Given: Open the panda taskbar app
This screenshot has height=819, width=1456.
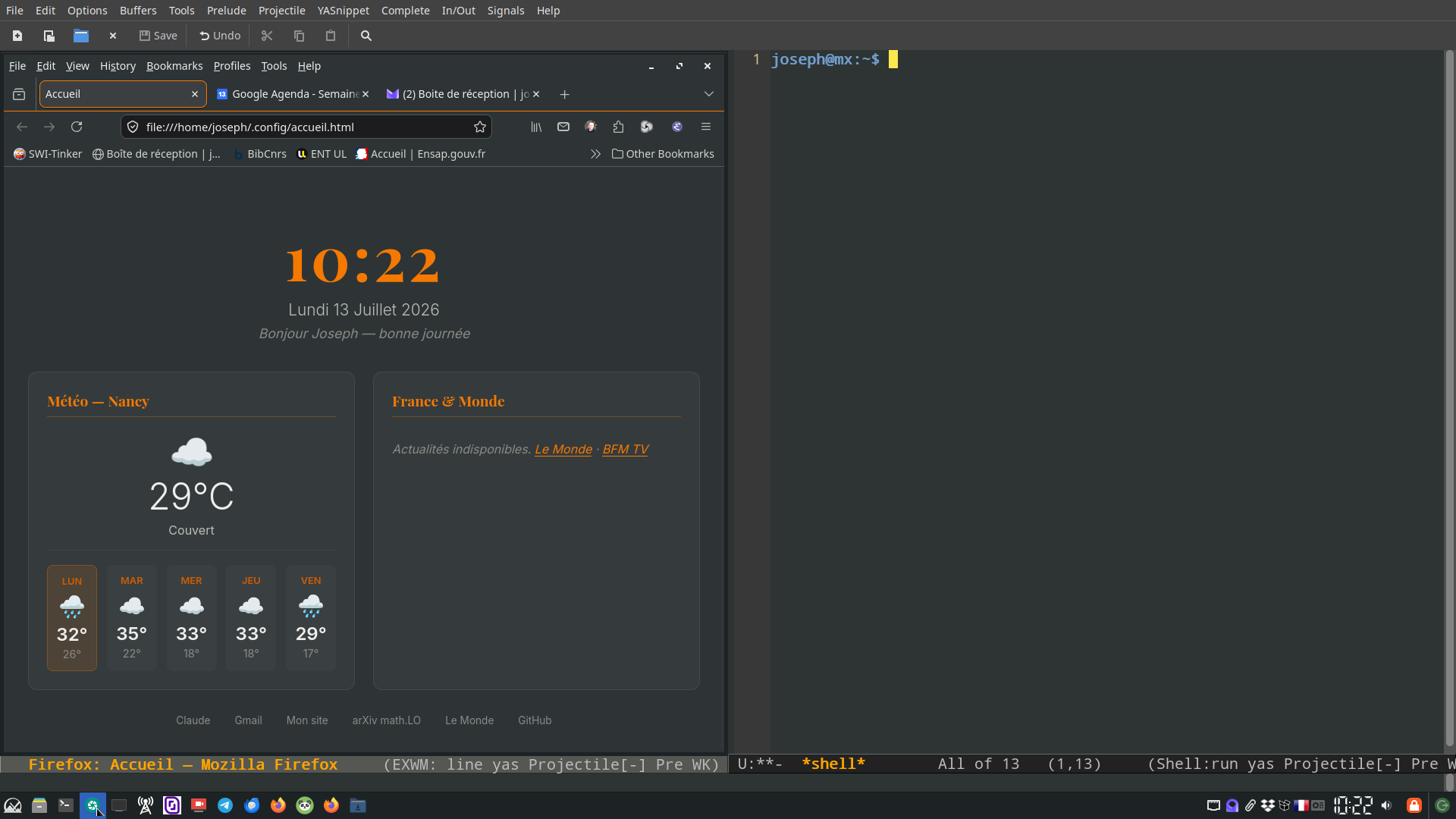Looking at the screenshot, I should click(x=305, y=805).
